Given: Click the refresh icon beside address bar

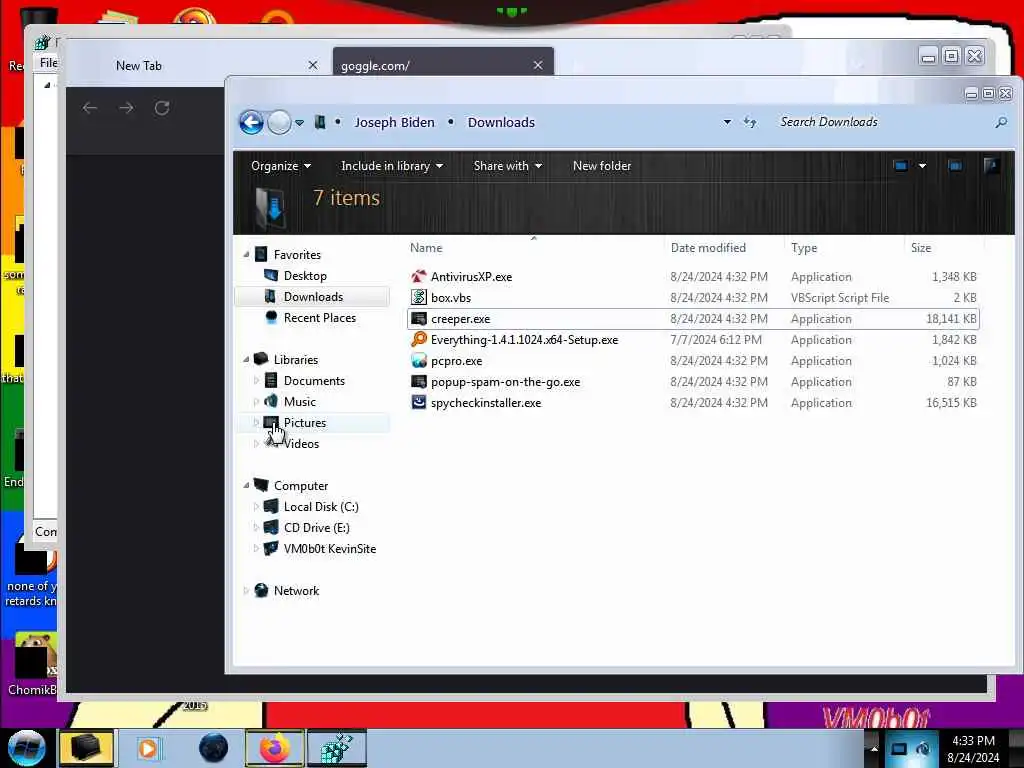Looking at the screenshot, I should (750, 122).
